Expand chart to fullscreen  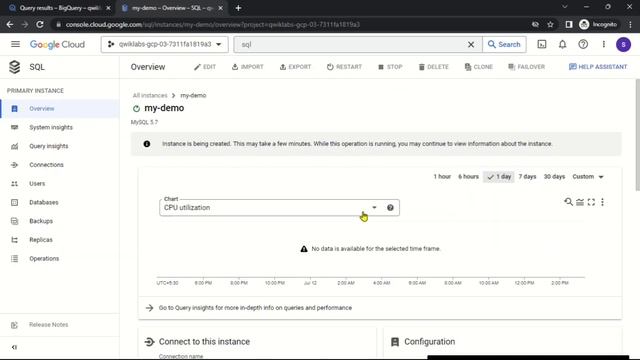591,202
